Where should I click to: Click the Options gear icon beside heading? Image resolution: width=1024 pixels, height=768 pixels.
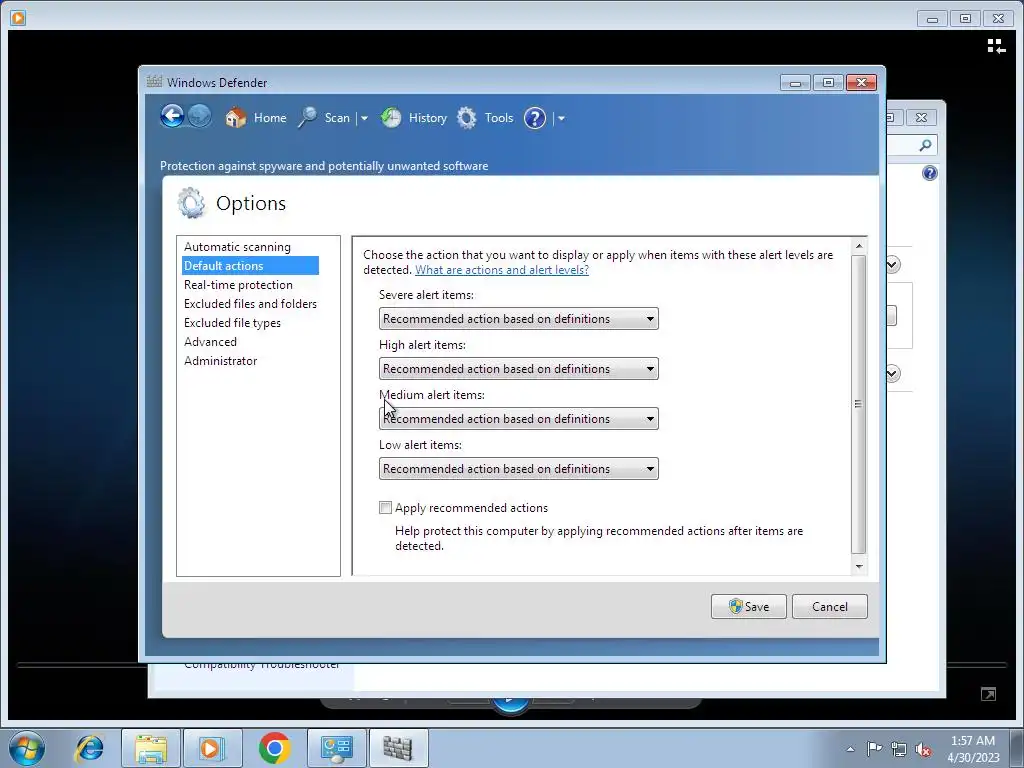[x=191, y=203]
